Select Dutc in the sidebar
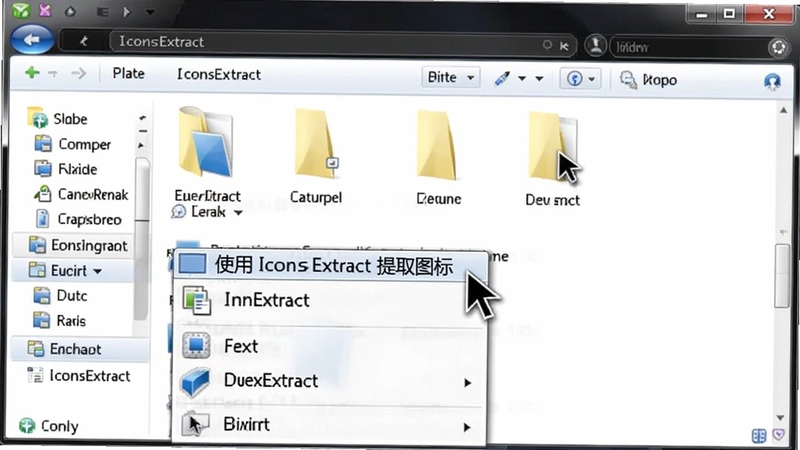This screenshot has height=450, width=800. pyautogui.click(x=71, y=295)
